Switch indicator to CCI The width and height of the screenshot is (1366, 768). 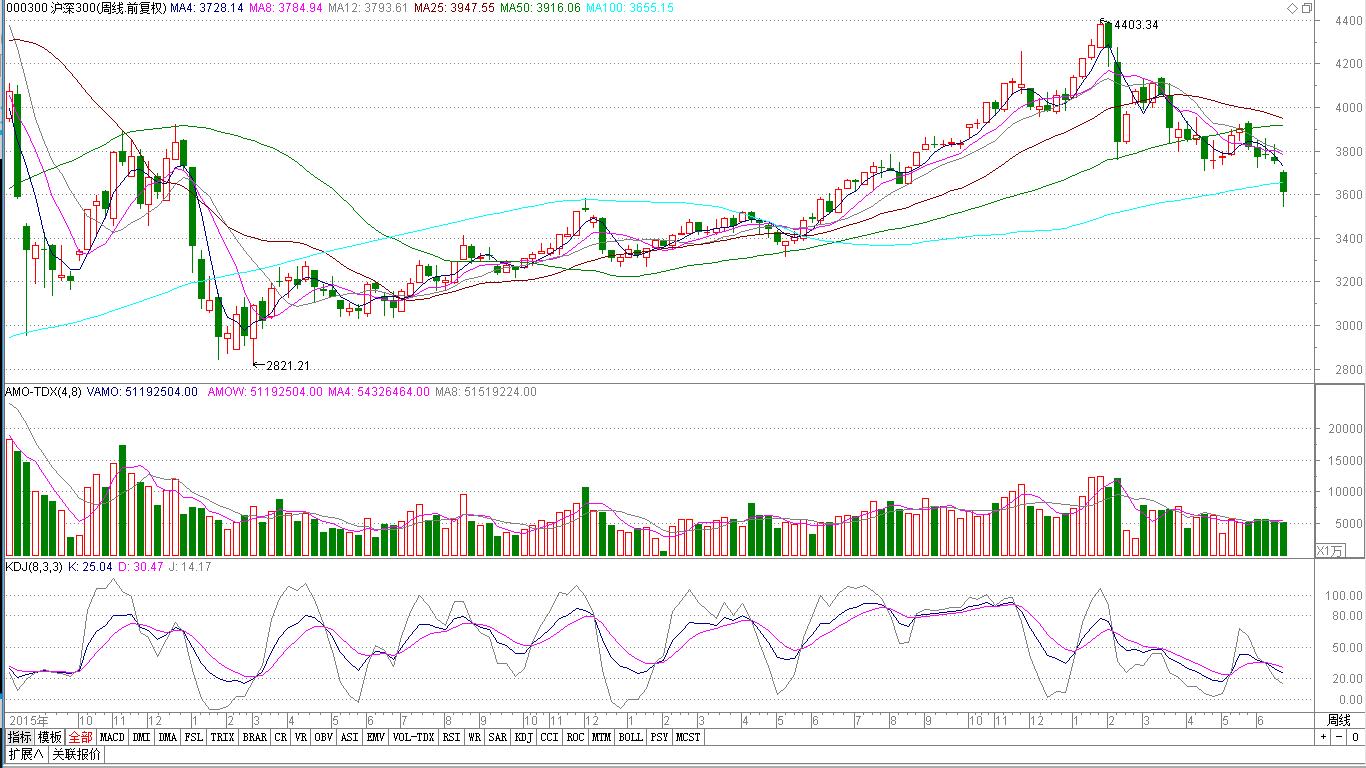tap(550, 737)
